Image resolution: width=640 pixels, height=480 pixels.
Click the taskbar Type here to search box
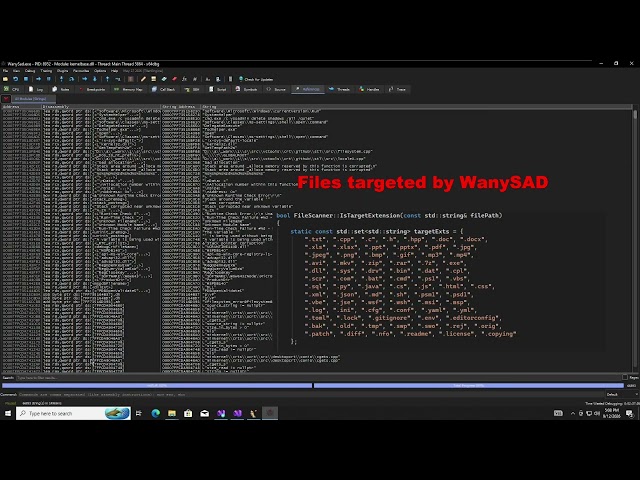(x=73, y=413)
